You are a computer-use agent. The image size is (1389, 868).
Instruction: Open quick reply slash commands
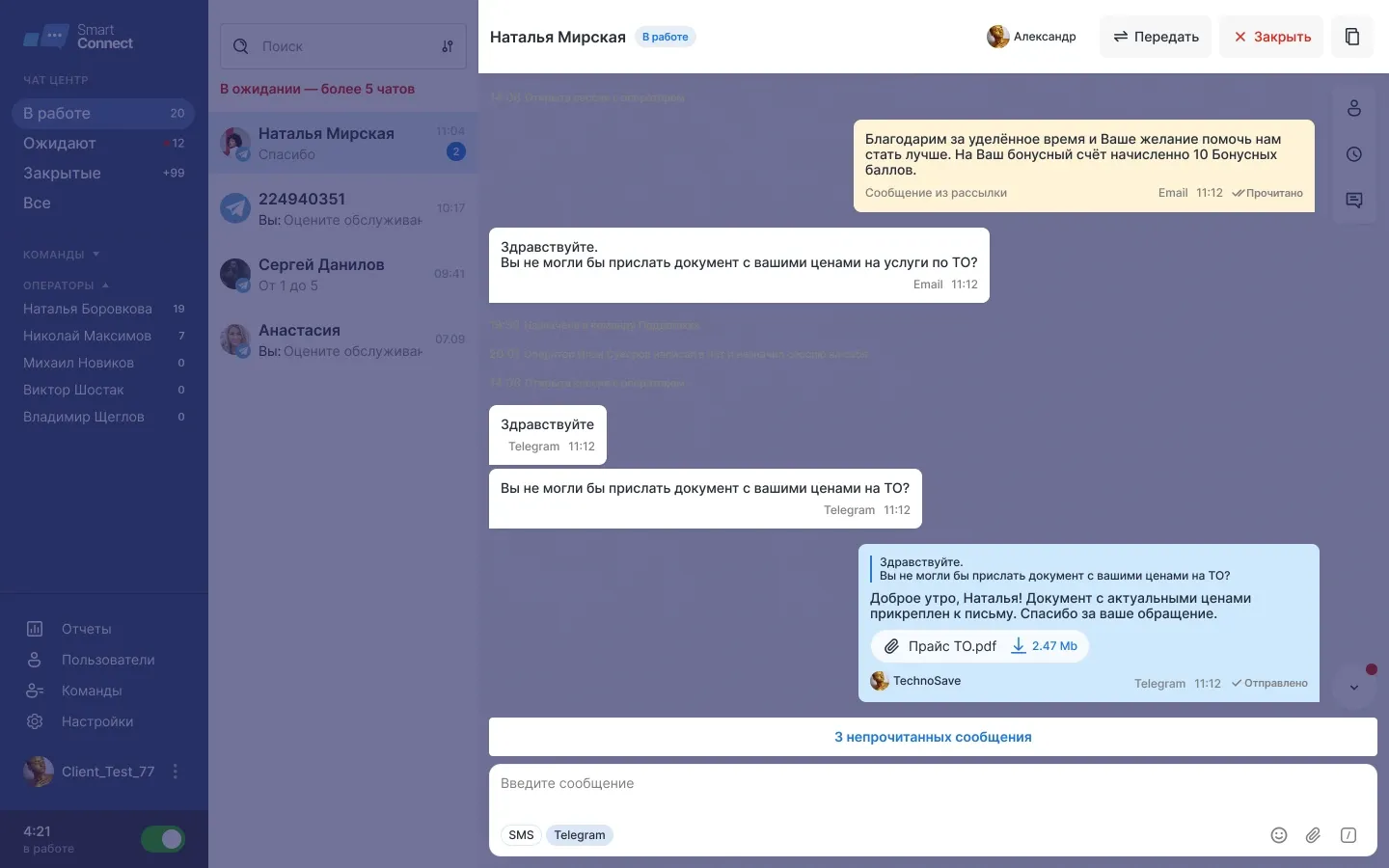coord(1348,835)
